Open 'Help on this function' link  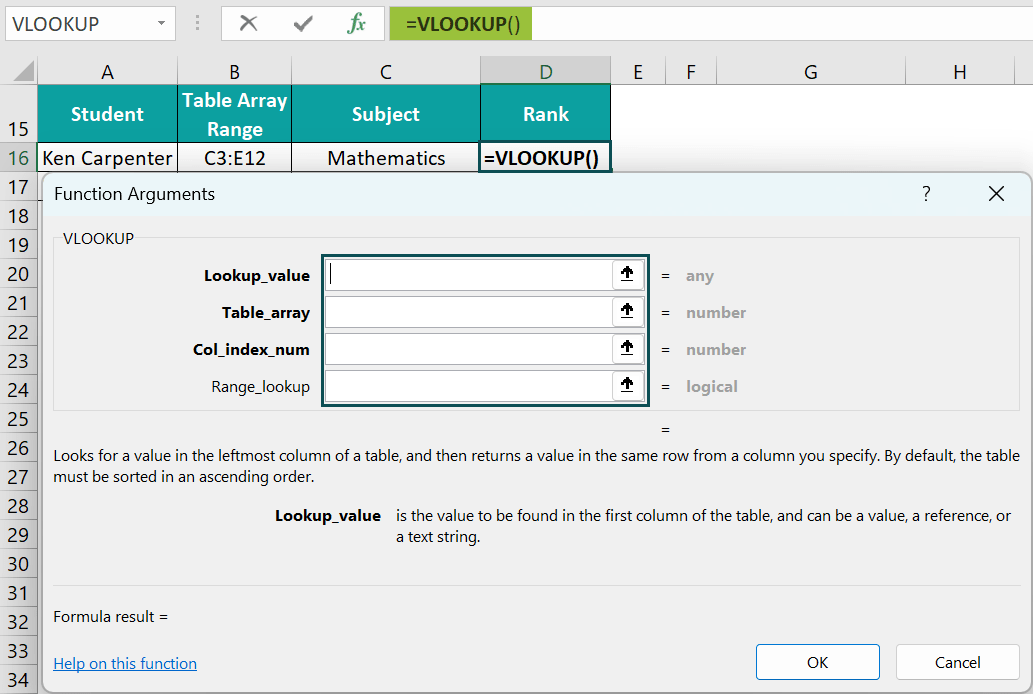click(x=124, y=663)
